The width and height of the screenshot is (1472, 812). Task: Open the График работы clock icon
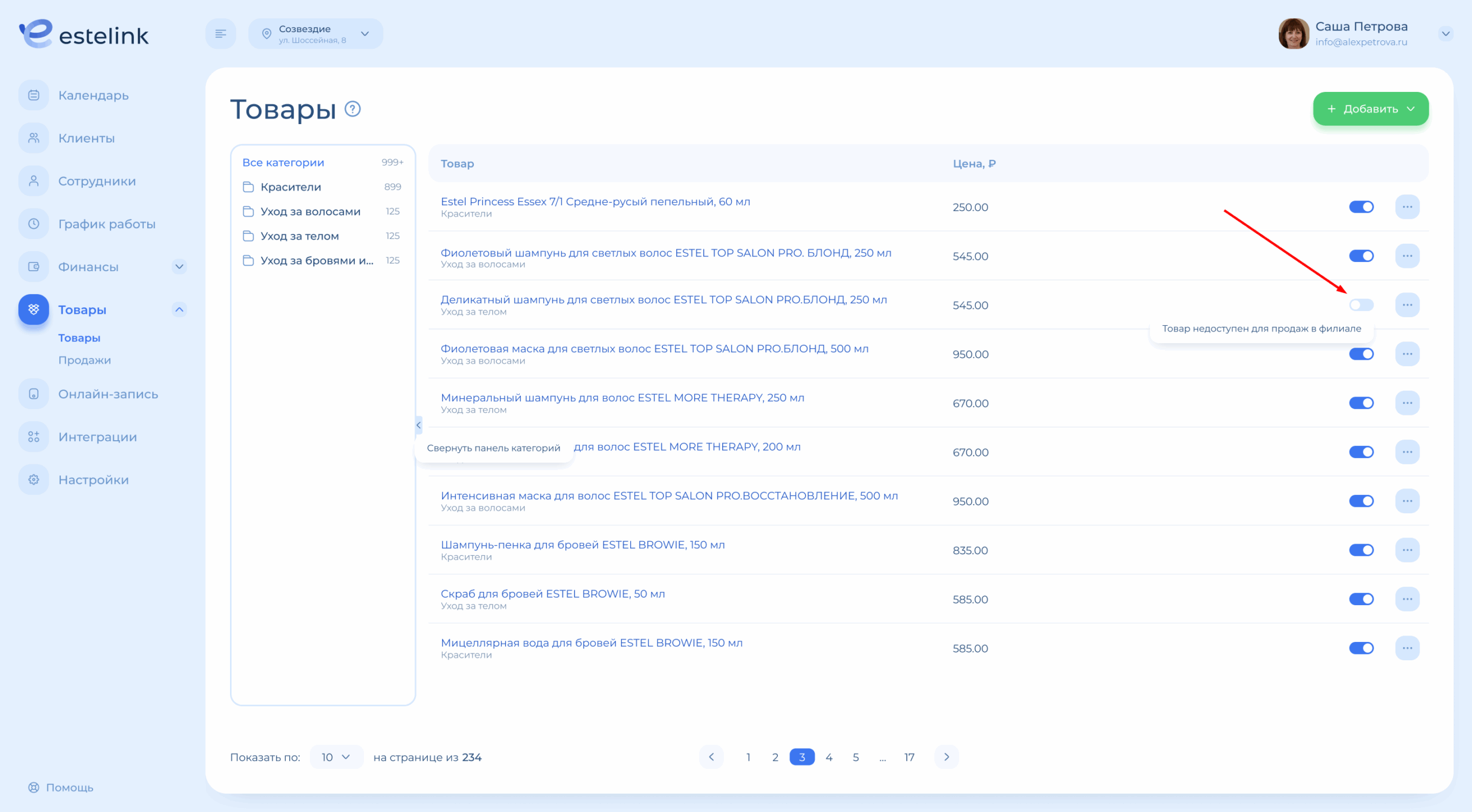click(x=34, y=224)
